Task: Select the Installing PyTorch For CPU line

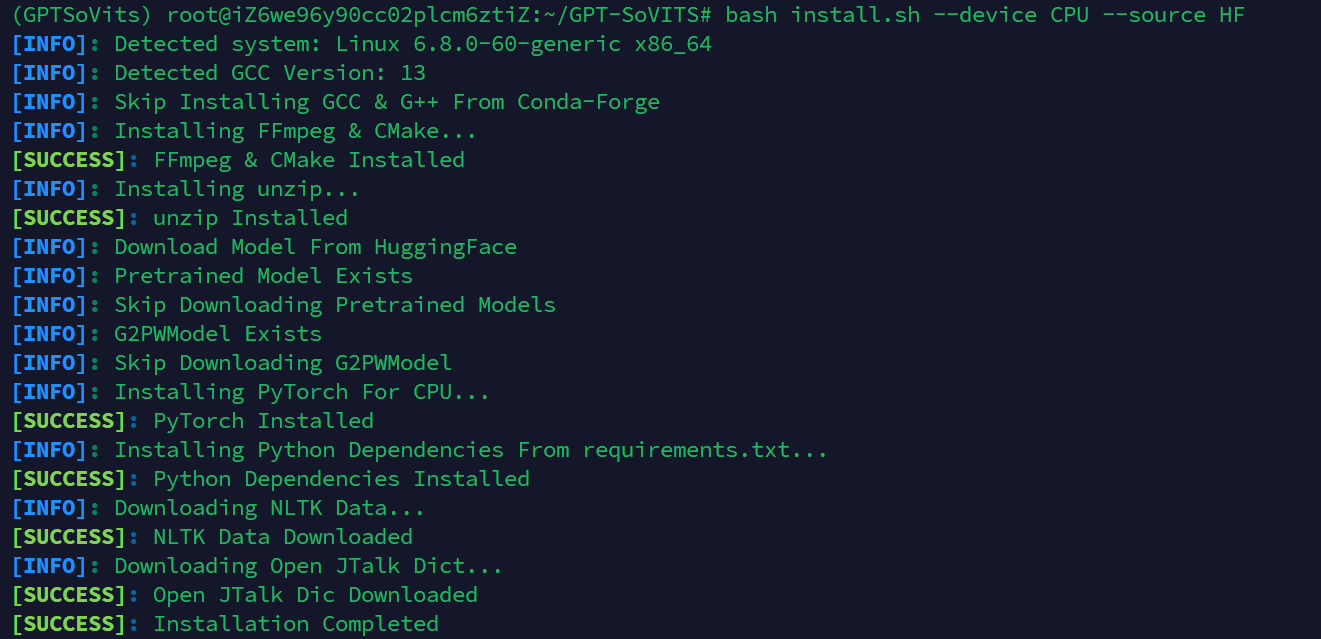Action: tap(251, 392)
